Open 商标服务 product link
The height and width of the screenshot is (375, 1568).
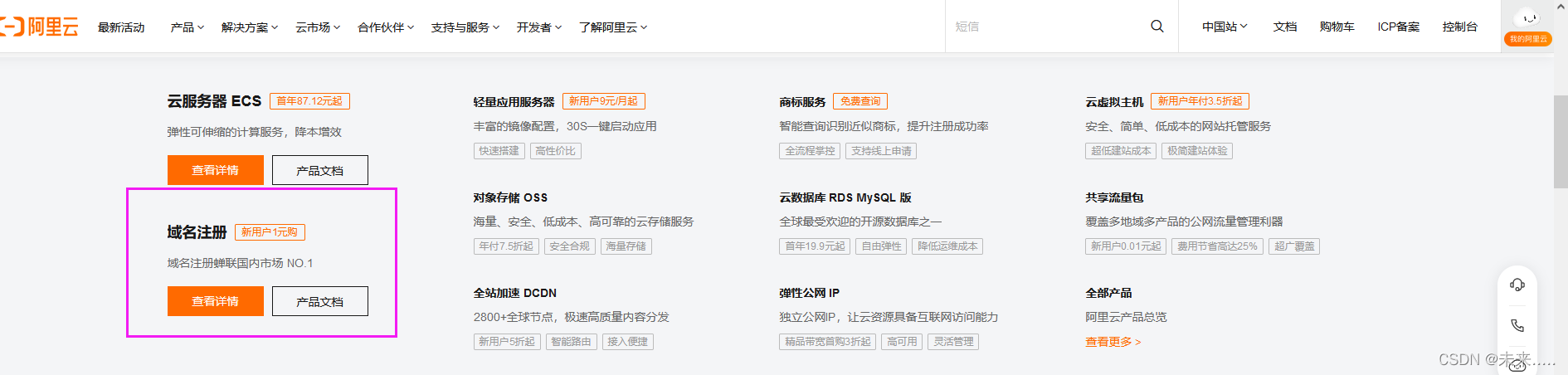pyautogui.click(x=802, y=101)
